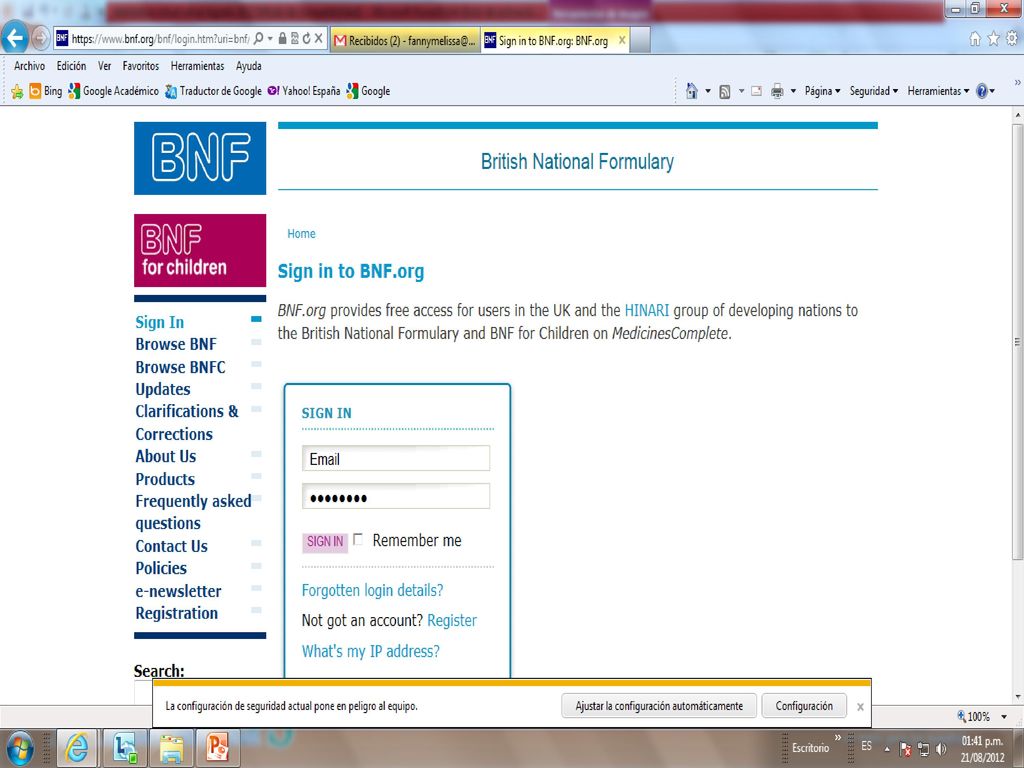Click the blue Help question mark icon
This screenshot has height=768, width=1024.
pos(982,91)
